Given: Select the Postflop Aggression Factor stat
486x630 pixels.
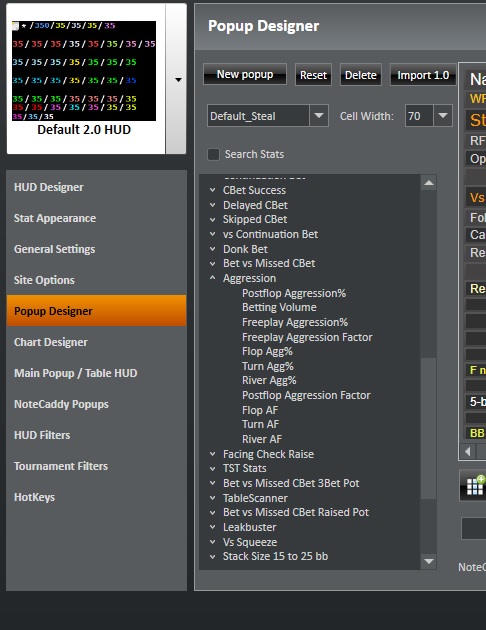Looking at the screenshot, I should click(x=306, y=395).
